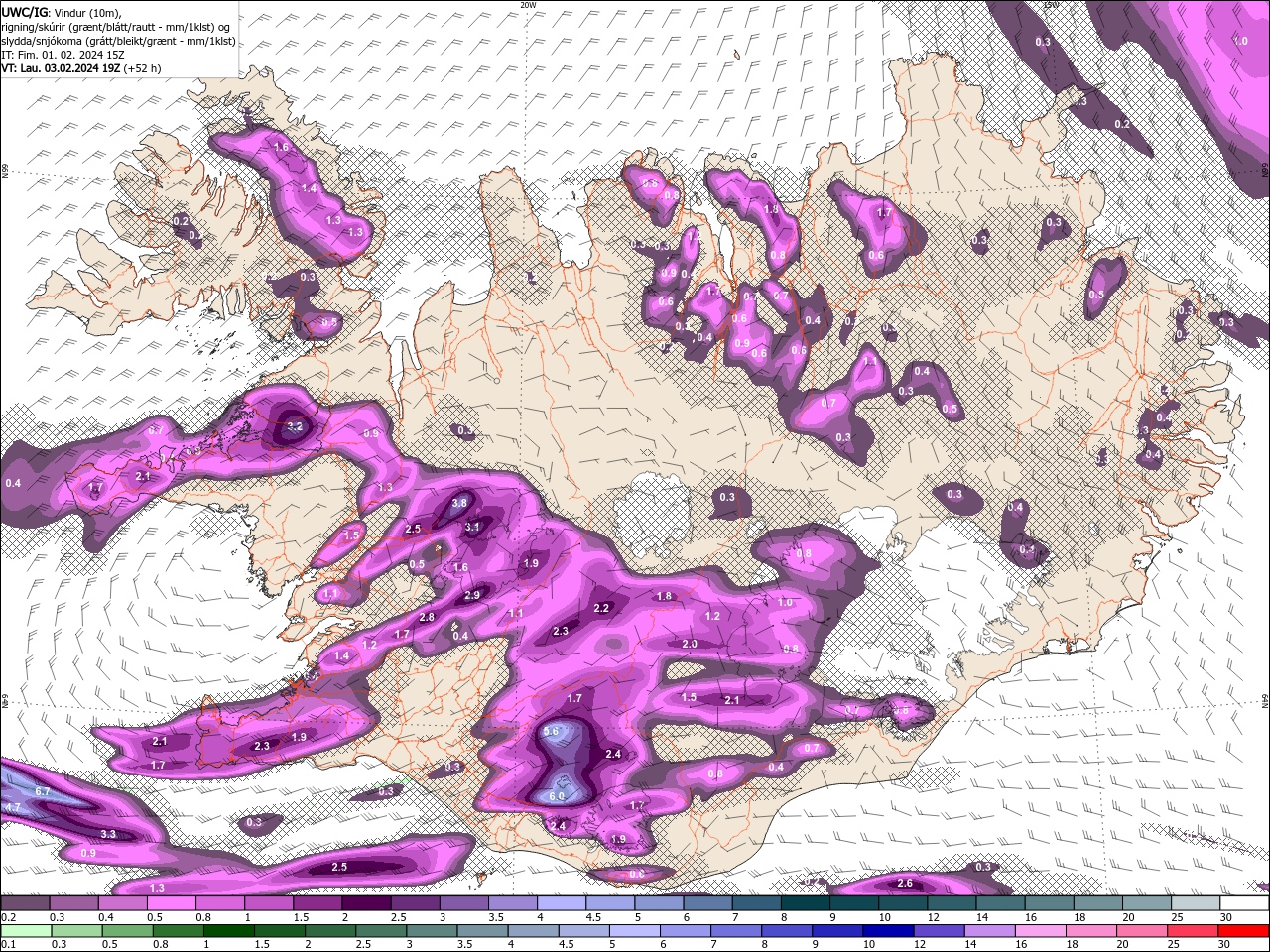Click the '(+52 h)' forecast offset text
Viewport: 1270px width, 952px height.
click(143, 68)
